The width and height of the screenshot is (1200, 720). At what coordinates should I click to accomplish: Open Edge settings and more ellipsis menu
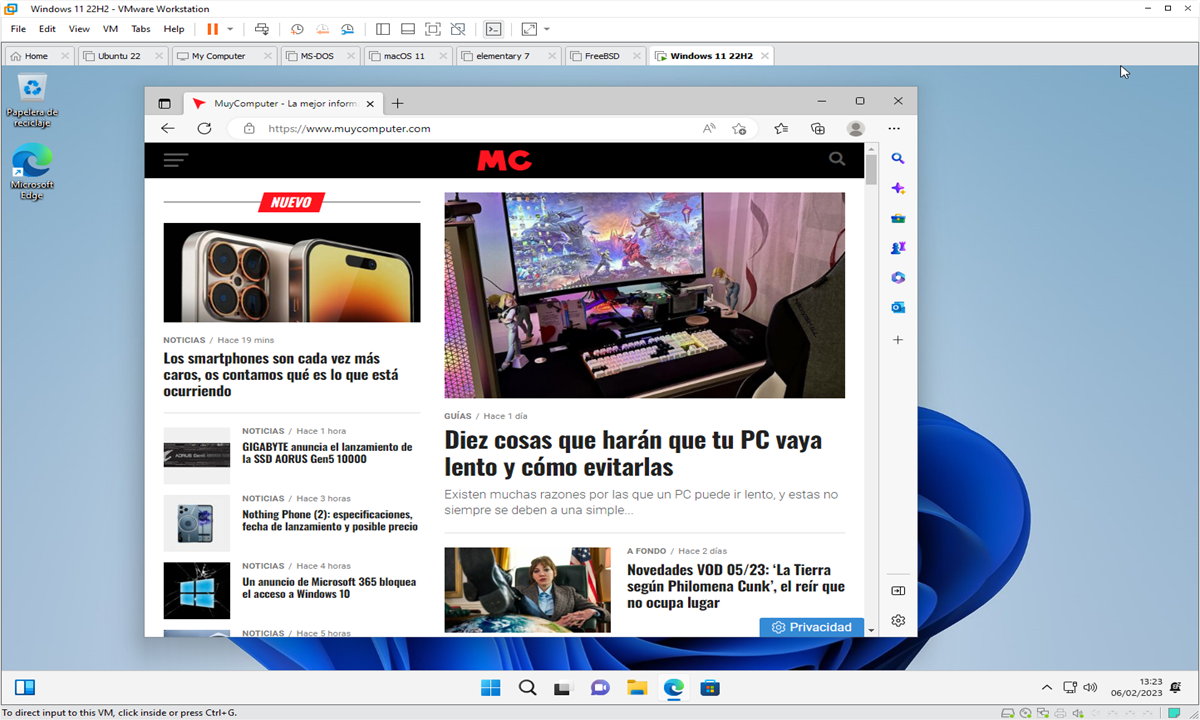[894, 128]
